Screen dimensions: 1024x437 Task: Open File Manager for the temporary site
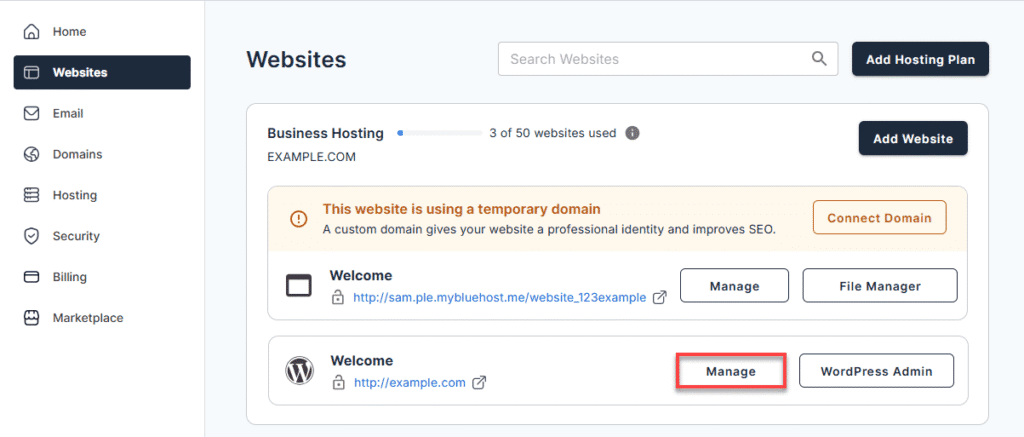[x=880, y=286]
